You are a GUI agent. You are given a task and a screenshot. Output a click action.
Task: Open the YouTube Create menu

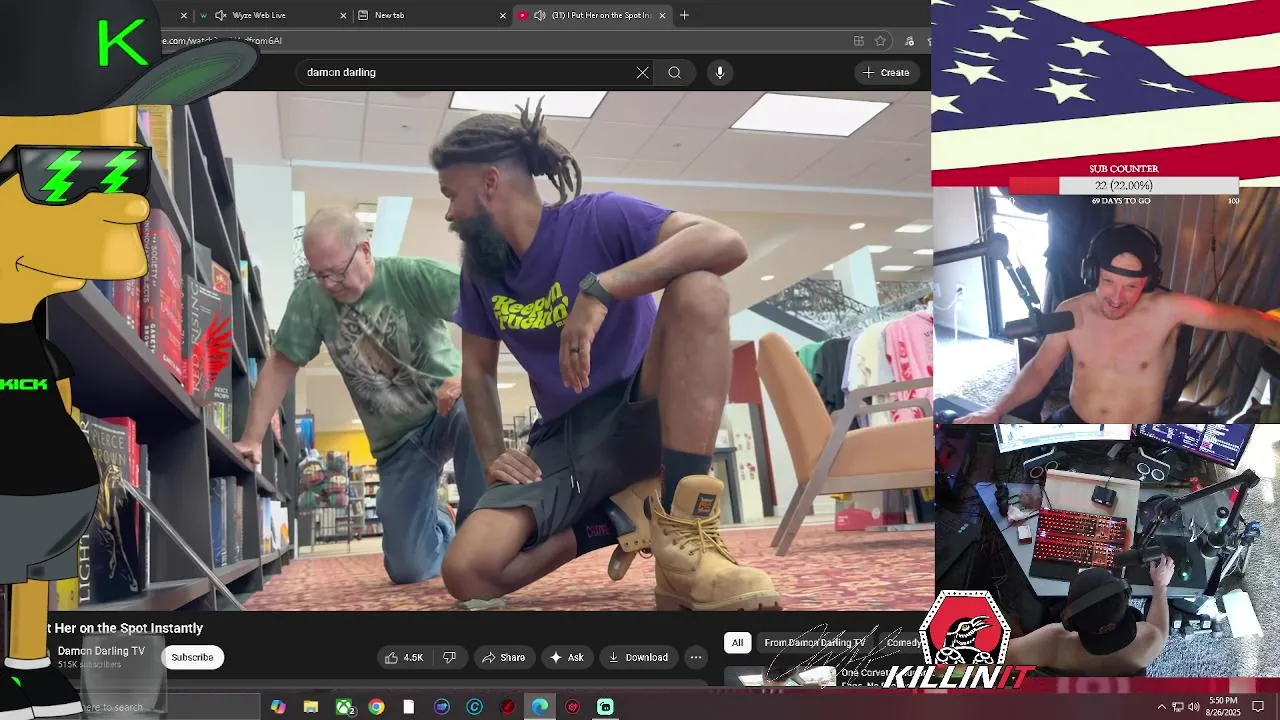[887, 72]
